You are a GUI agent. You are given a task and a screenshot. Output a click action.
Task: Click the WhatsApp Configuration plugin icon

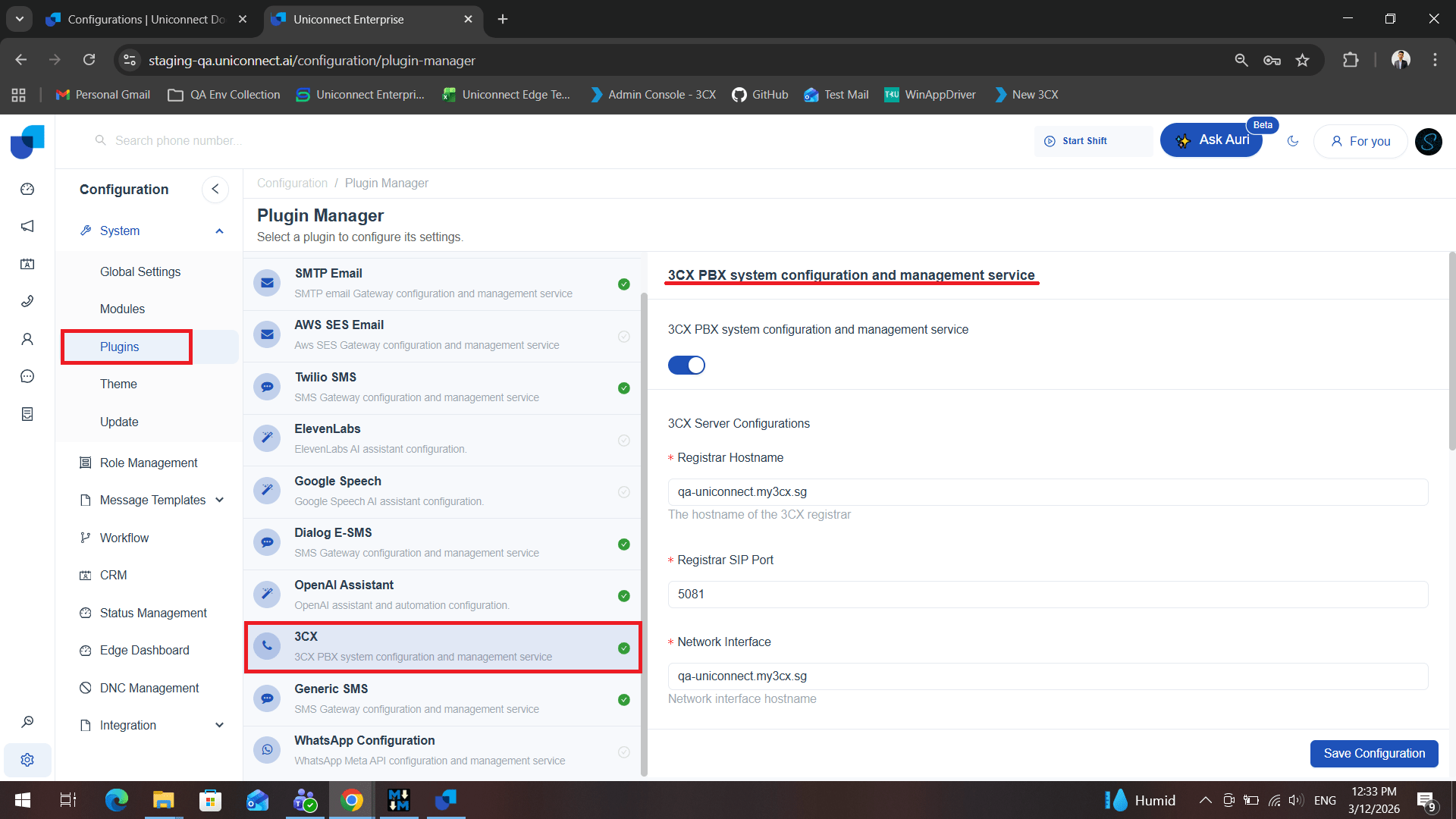coord(267,750)
